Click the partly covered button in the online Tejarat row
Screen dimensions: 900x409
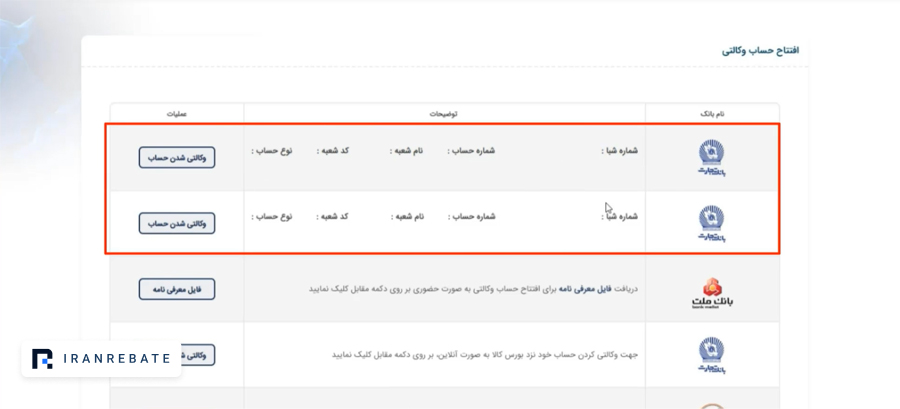(x=198, y=355)
